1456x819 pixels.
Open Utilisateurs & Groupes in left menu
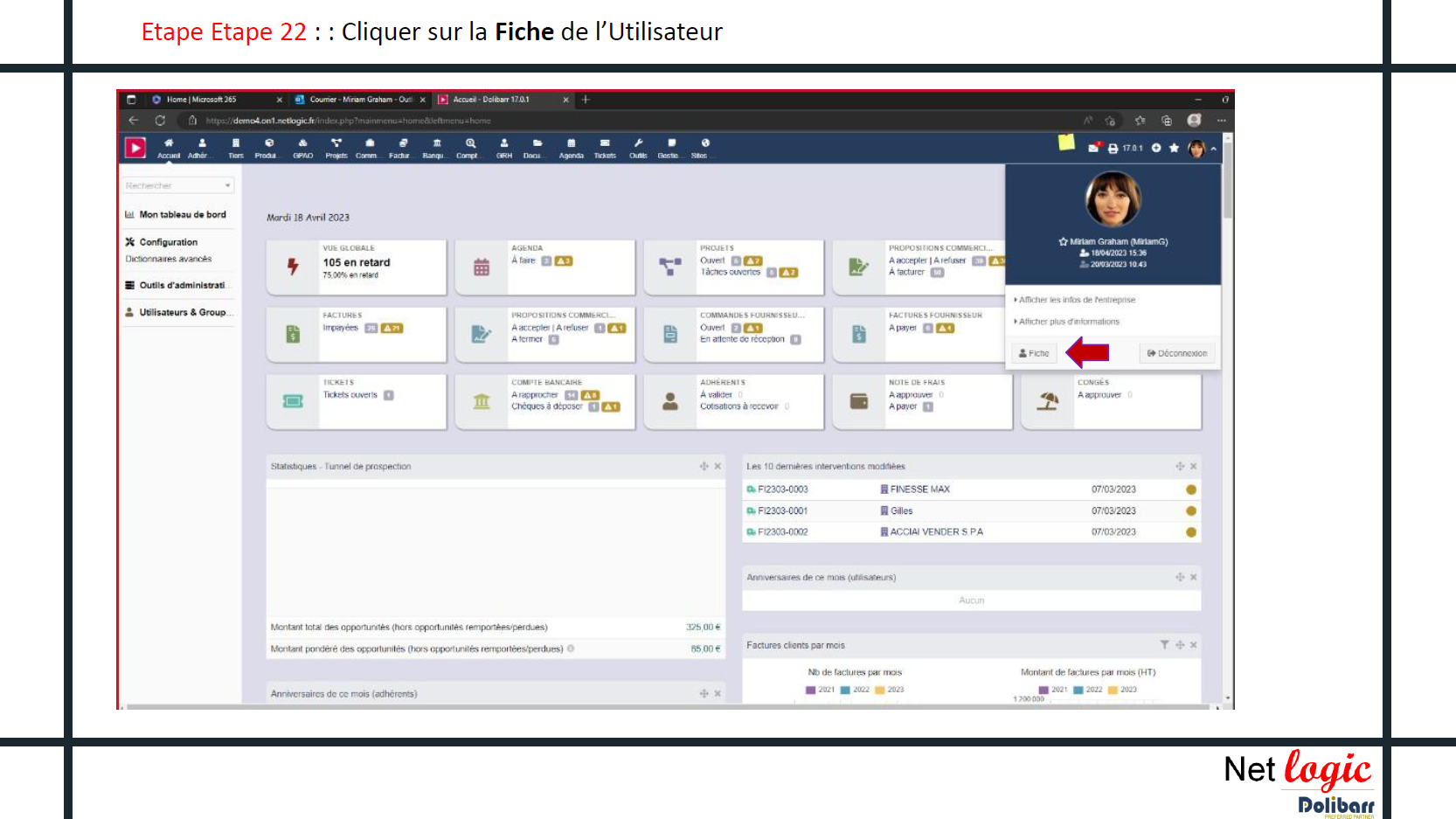pos(182,312)
